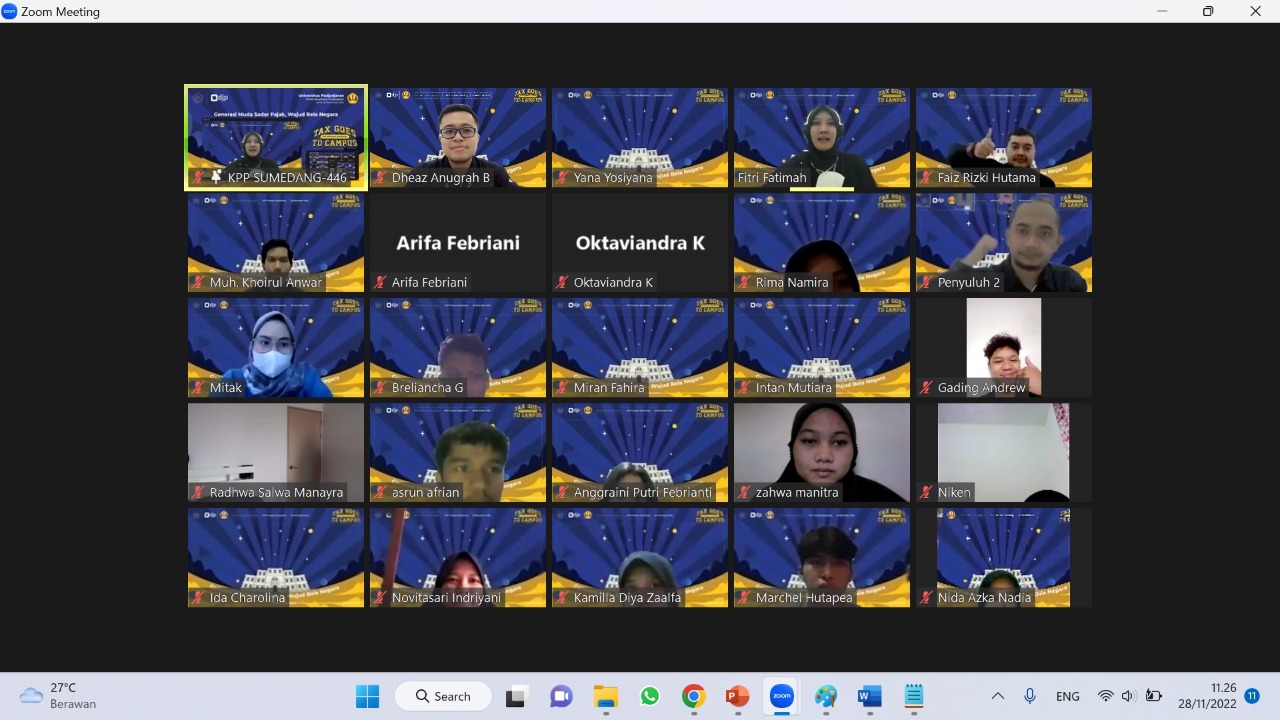This screenshot has height=720, width=1280.
Task: Open File Explorer from the taskbar
Action: 605,696
